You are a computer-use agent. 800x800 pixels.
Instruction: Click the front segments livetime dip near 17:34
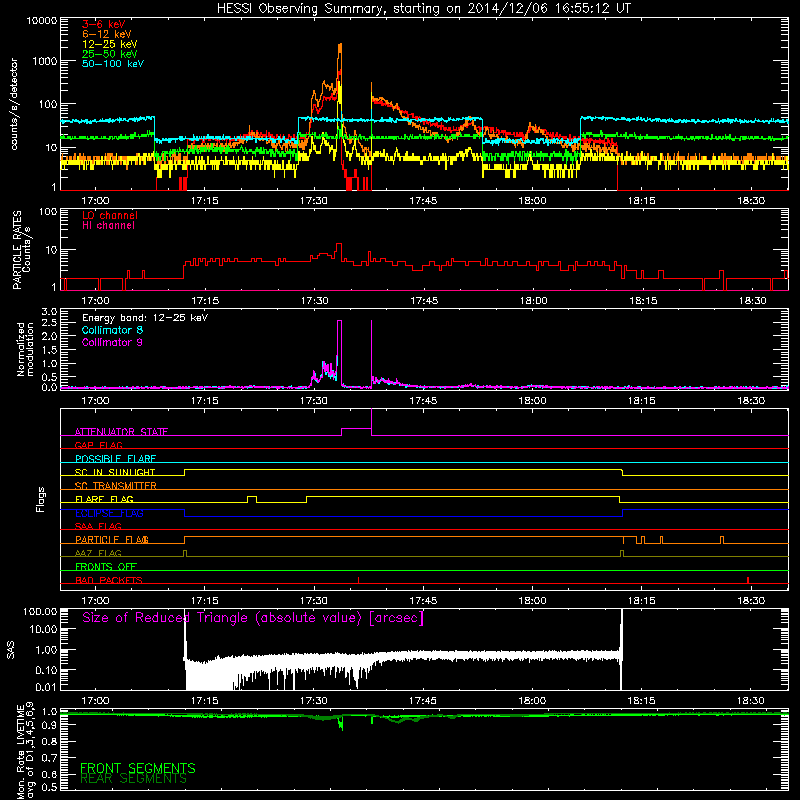(x=341, y=724)
